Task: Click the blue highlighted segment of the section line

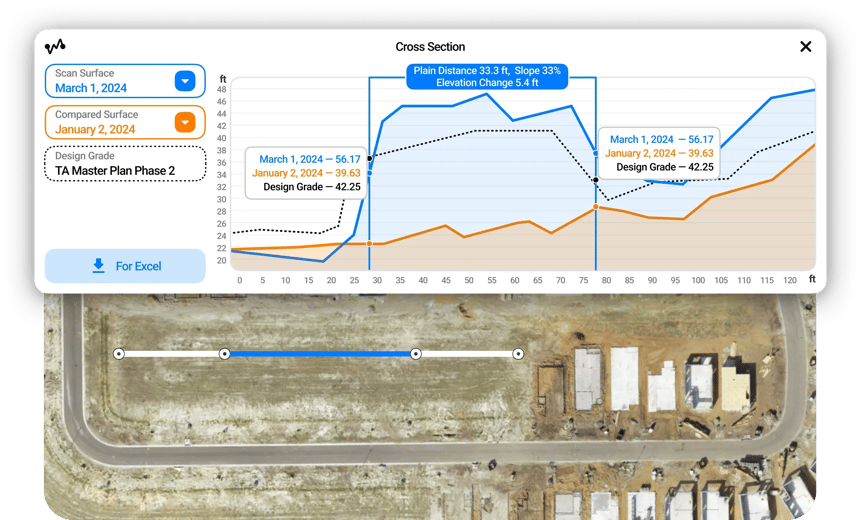Action: [x=320, y=354]
